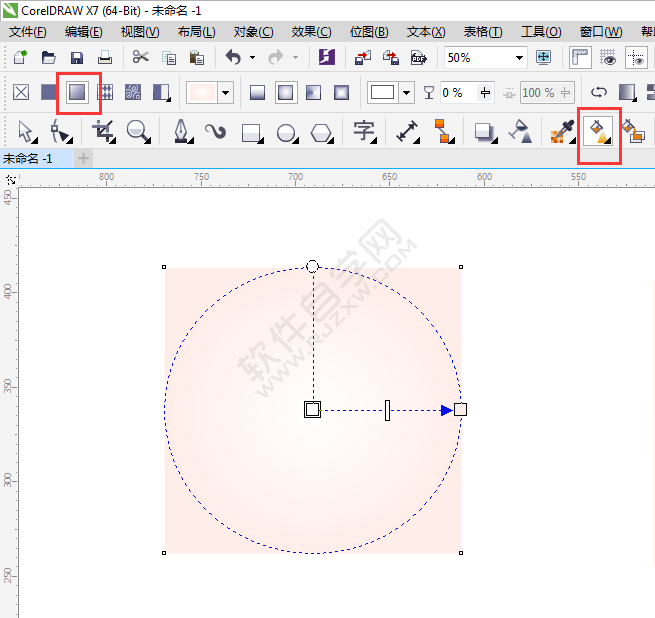Select the Rectangle tool

[x=251, y=133]
